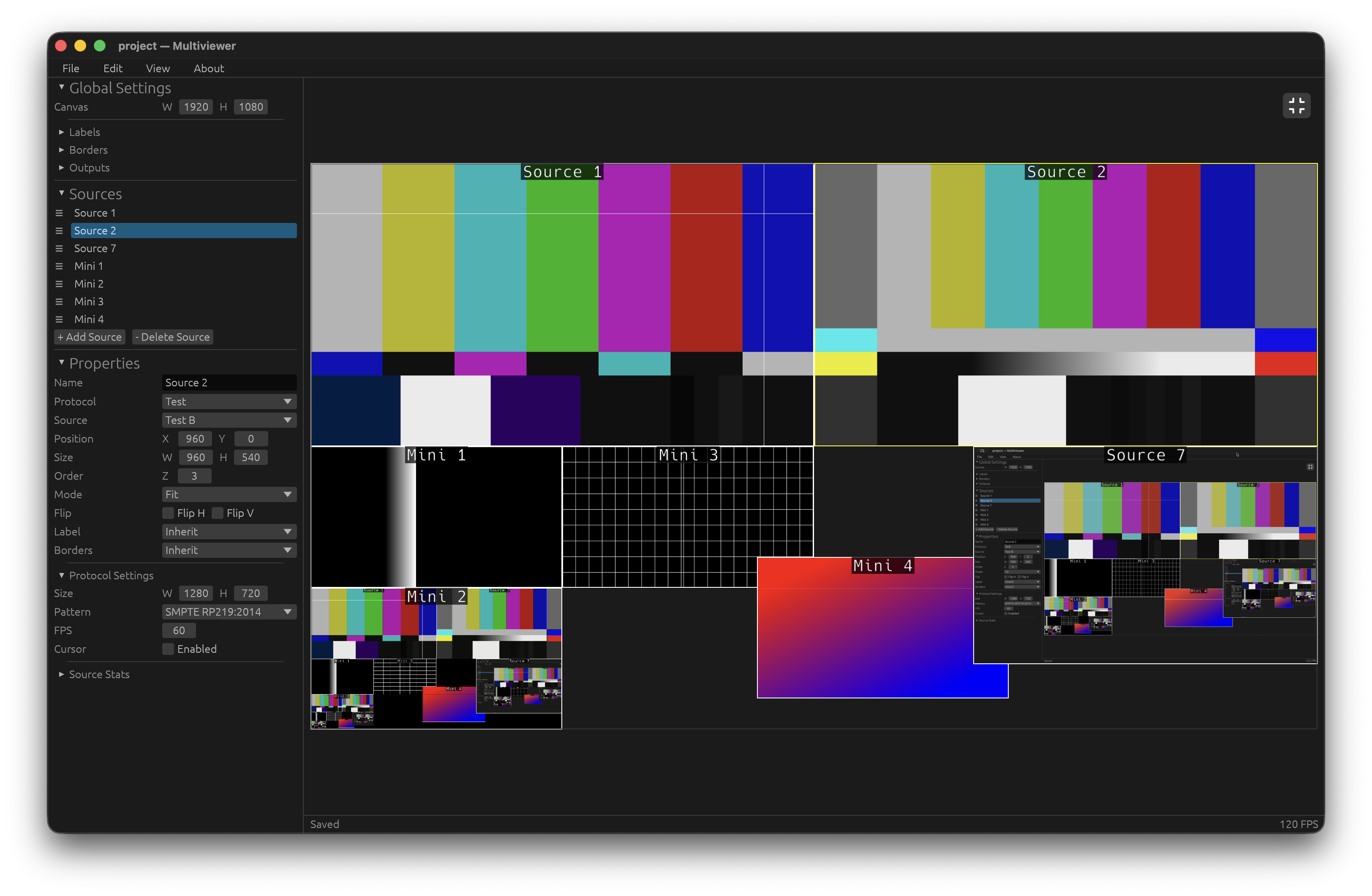Screen dimensions: 1372x896
Task: Click the drag handle beside Mini 3
Action: [59, 301]
